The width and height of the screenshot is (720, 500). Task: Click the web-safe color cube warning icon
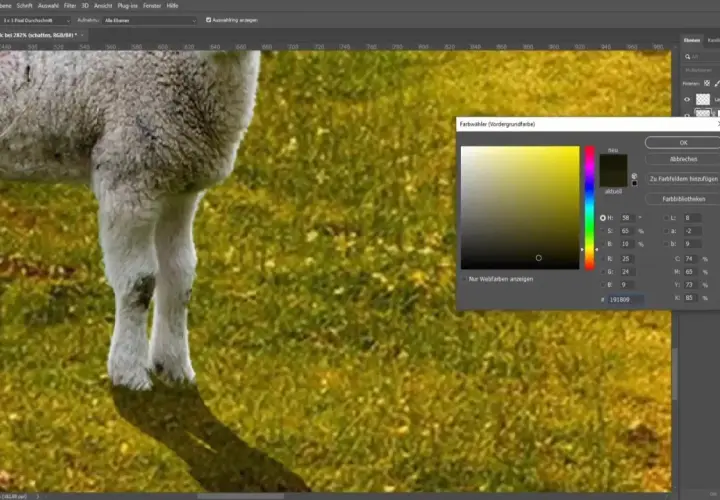634,176
